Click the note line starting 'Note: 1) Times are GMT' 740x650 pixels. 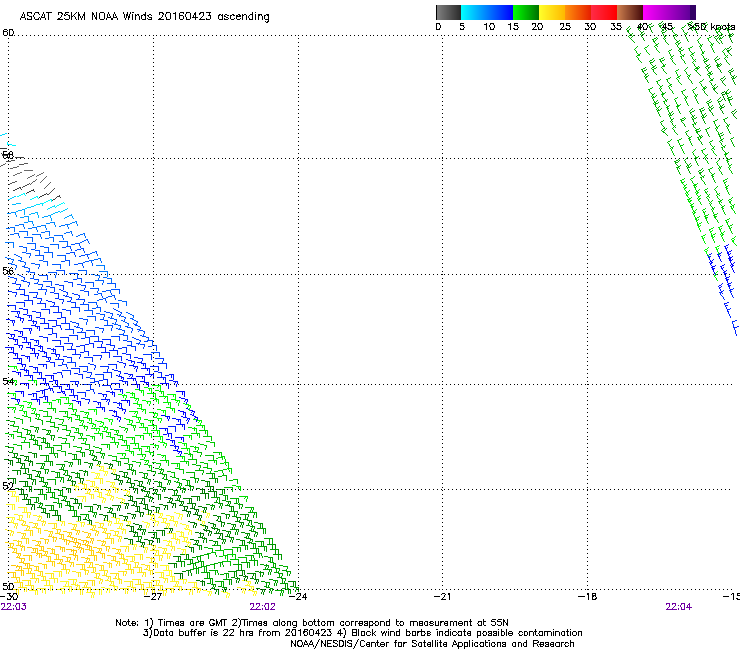point(312,623)
